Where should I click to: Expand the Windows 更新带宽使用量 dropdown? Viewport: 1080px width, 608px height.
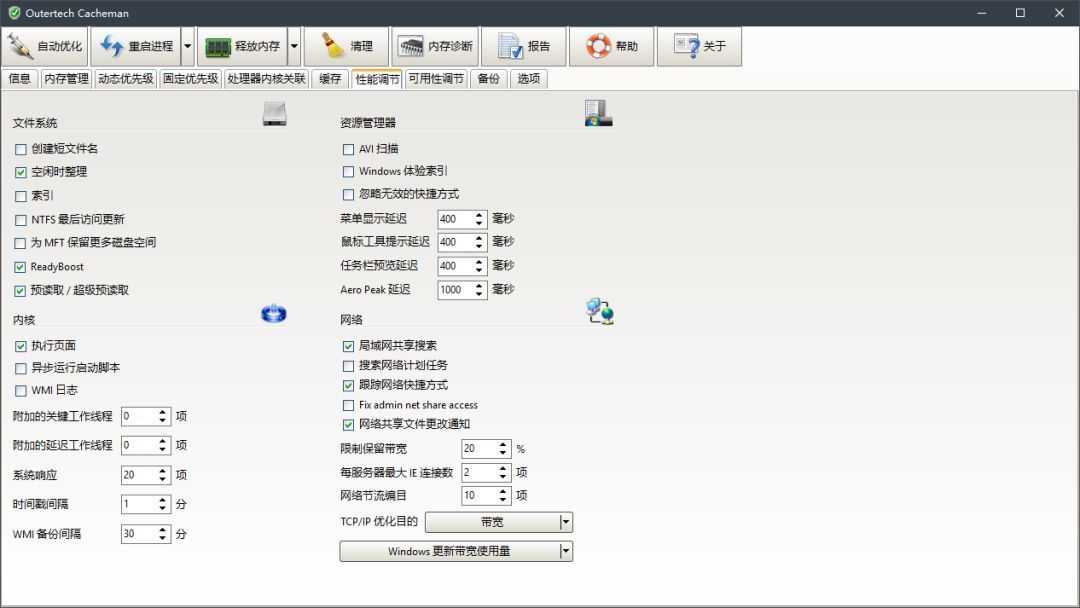click(566, 551)
